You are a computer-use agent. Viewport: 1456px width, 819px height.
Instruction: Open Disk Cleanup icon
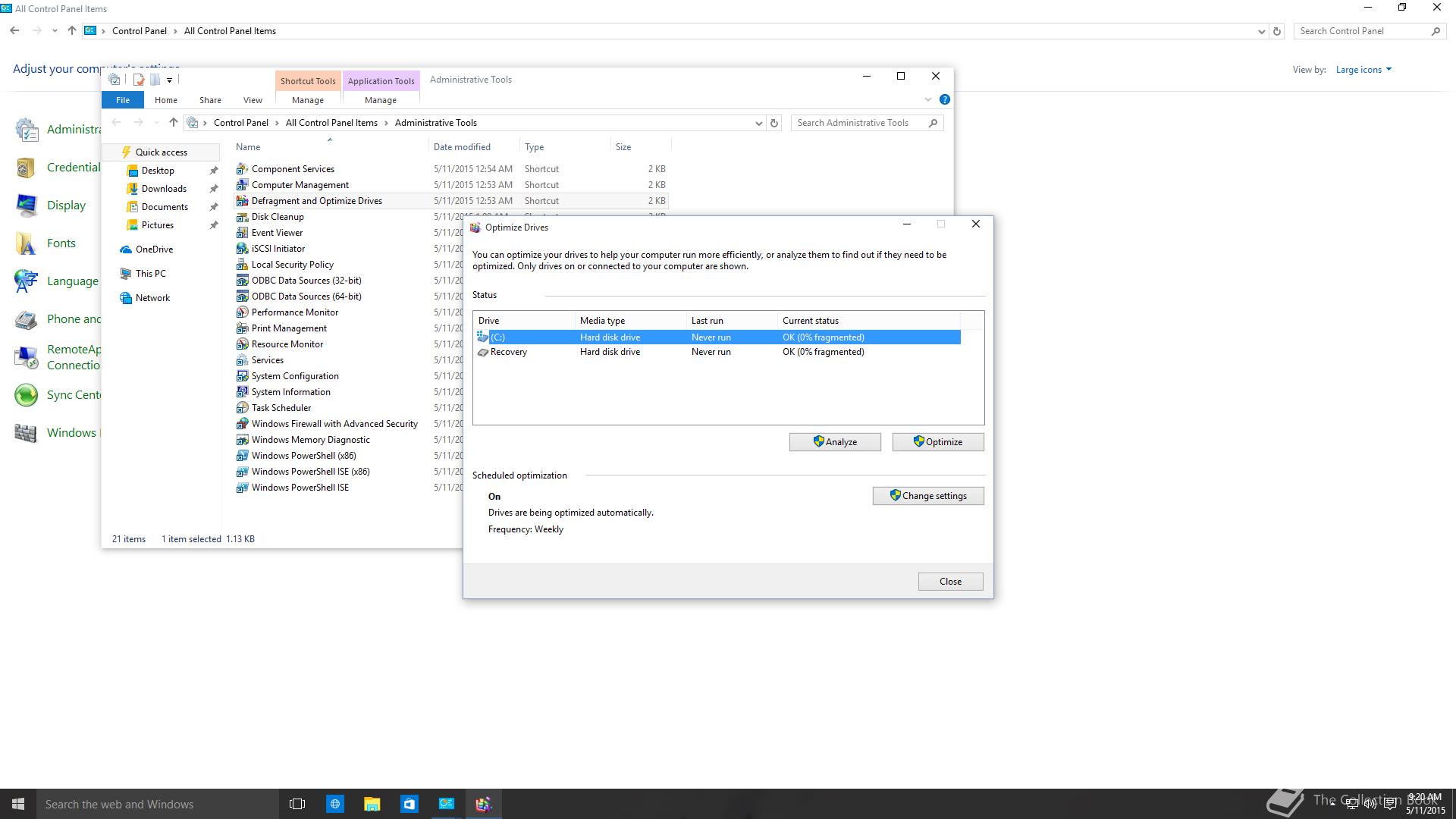point(242,217)
